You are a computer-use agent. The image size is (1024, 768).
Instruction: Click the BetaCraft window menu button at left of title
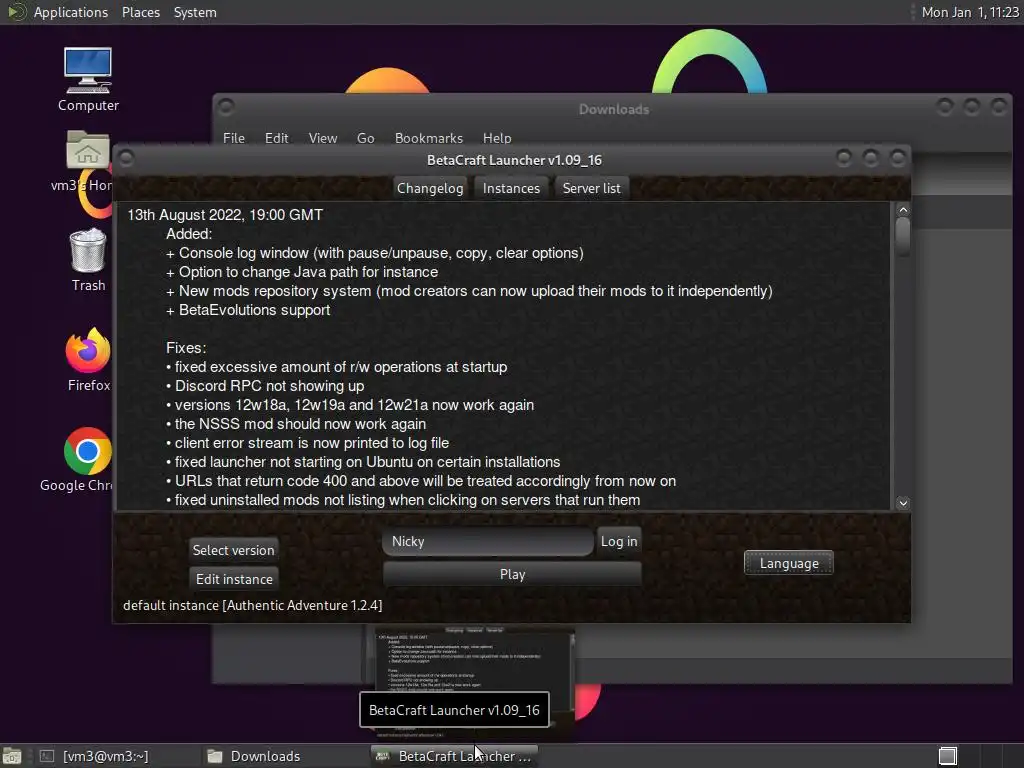(x=127, y=159)
